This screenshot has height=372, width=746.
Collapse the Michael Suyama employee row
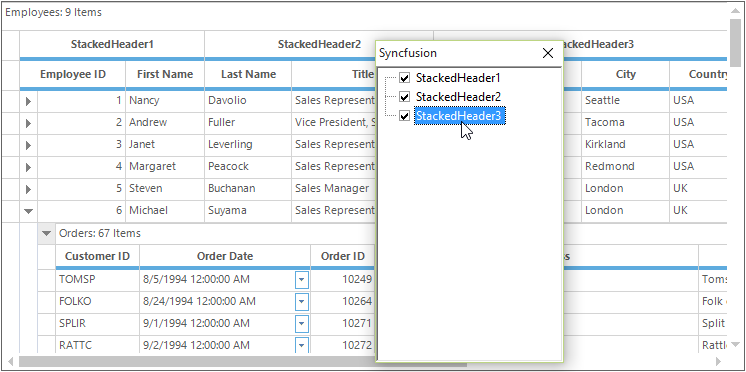tap(29, 211)
